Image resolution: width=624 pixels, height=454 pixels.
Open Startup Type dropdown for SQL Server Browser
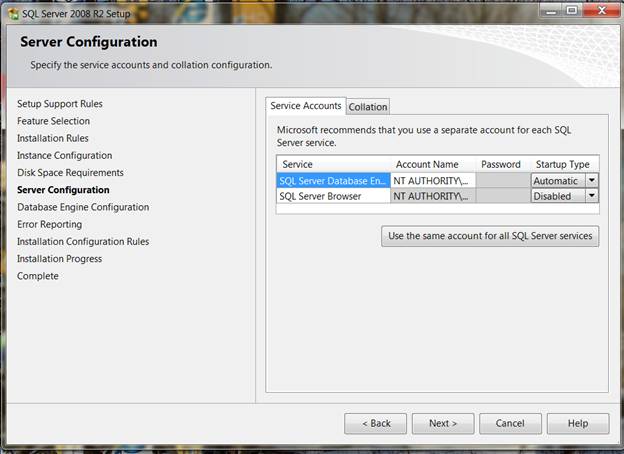tap(591, 196)
